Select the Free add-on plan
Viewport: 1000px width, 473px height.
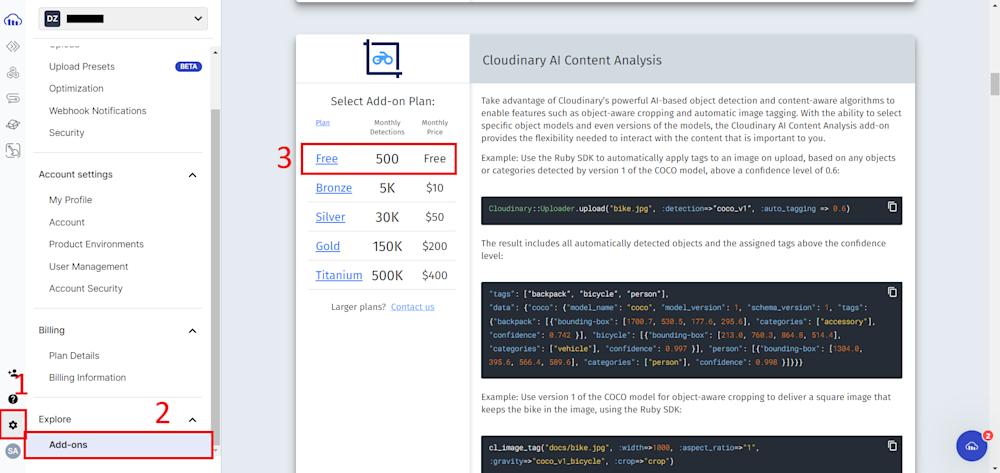(327, 159)
